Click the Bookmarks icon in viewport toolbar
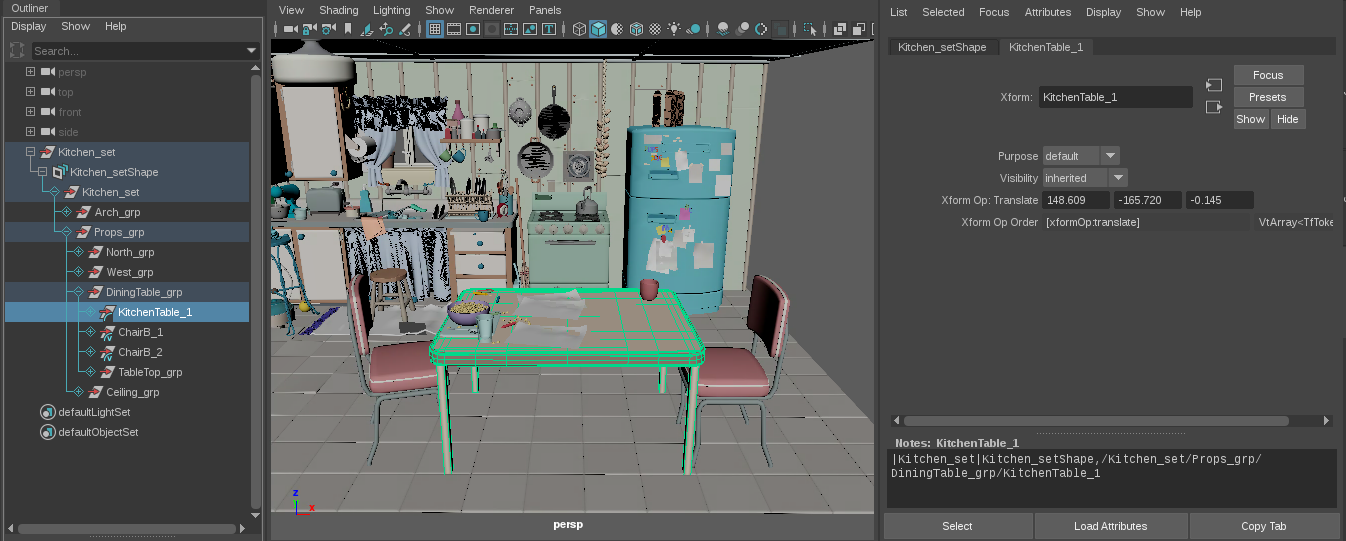This screenshot has width=1346, height=541. point(348,29)
